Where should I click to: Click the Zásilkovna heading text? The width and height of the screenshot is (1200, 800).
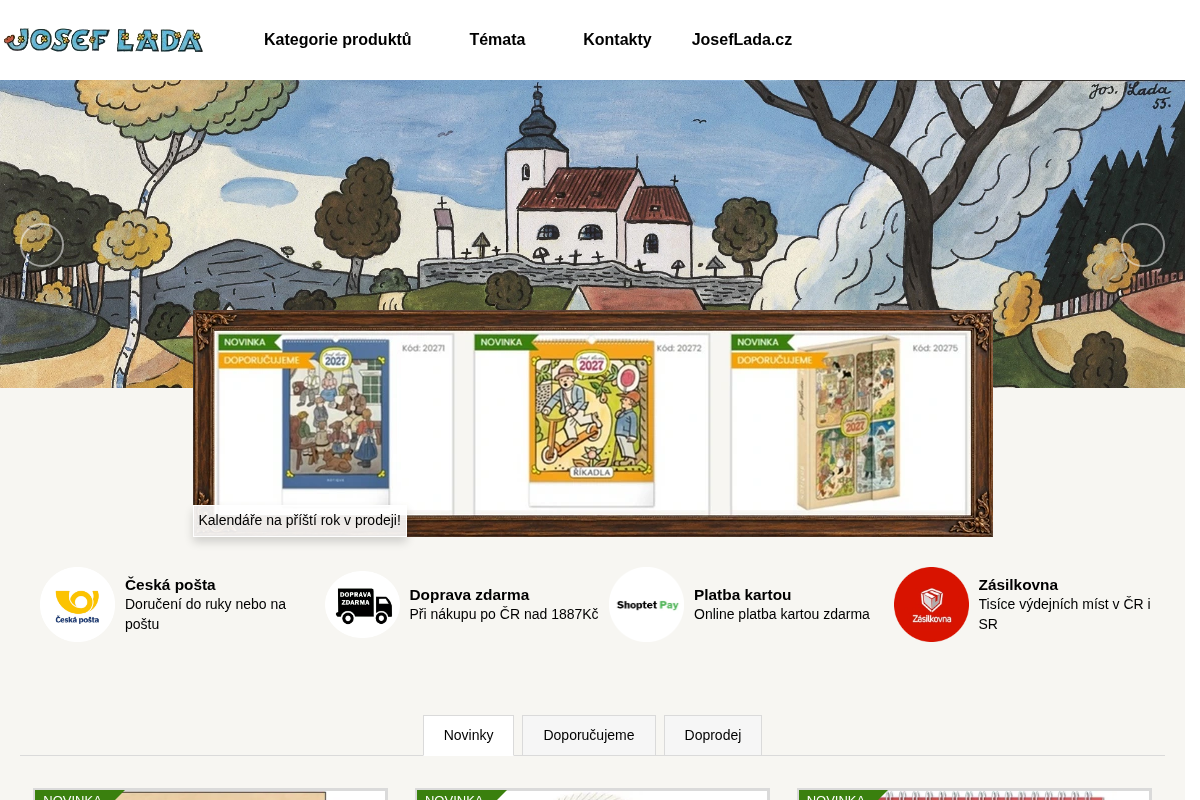(1018, 585)
